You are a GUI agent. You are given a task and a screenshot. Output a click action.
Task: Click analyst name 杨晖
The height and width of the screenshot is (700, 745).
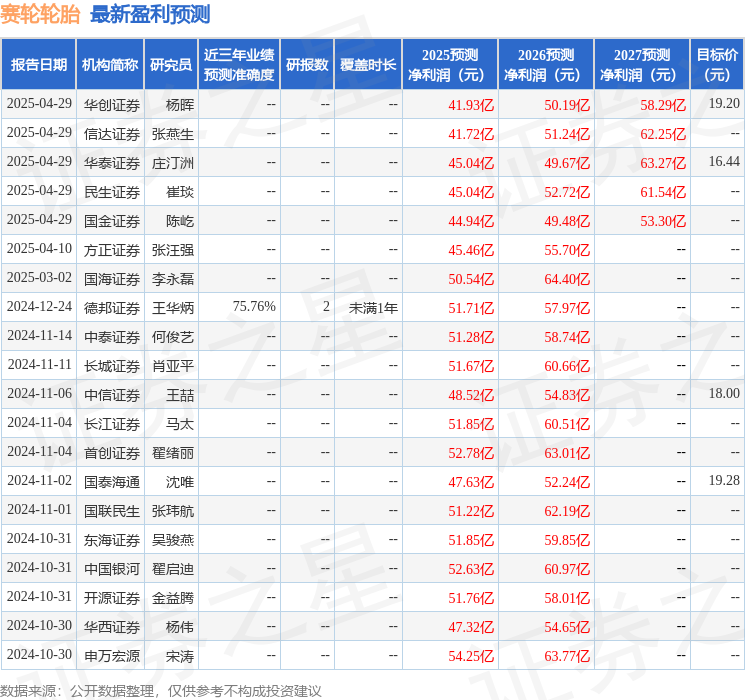click(180, 105)
